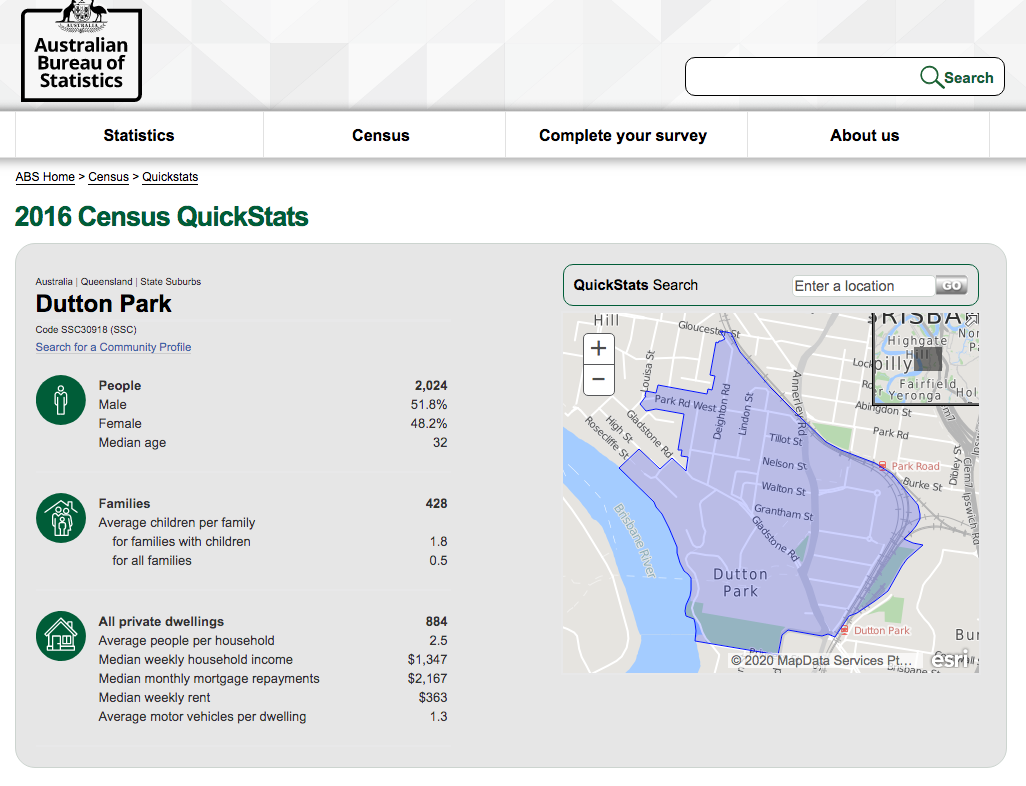
Task: Select the Families count 428
Action: (x=436, y=503)
